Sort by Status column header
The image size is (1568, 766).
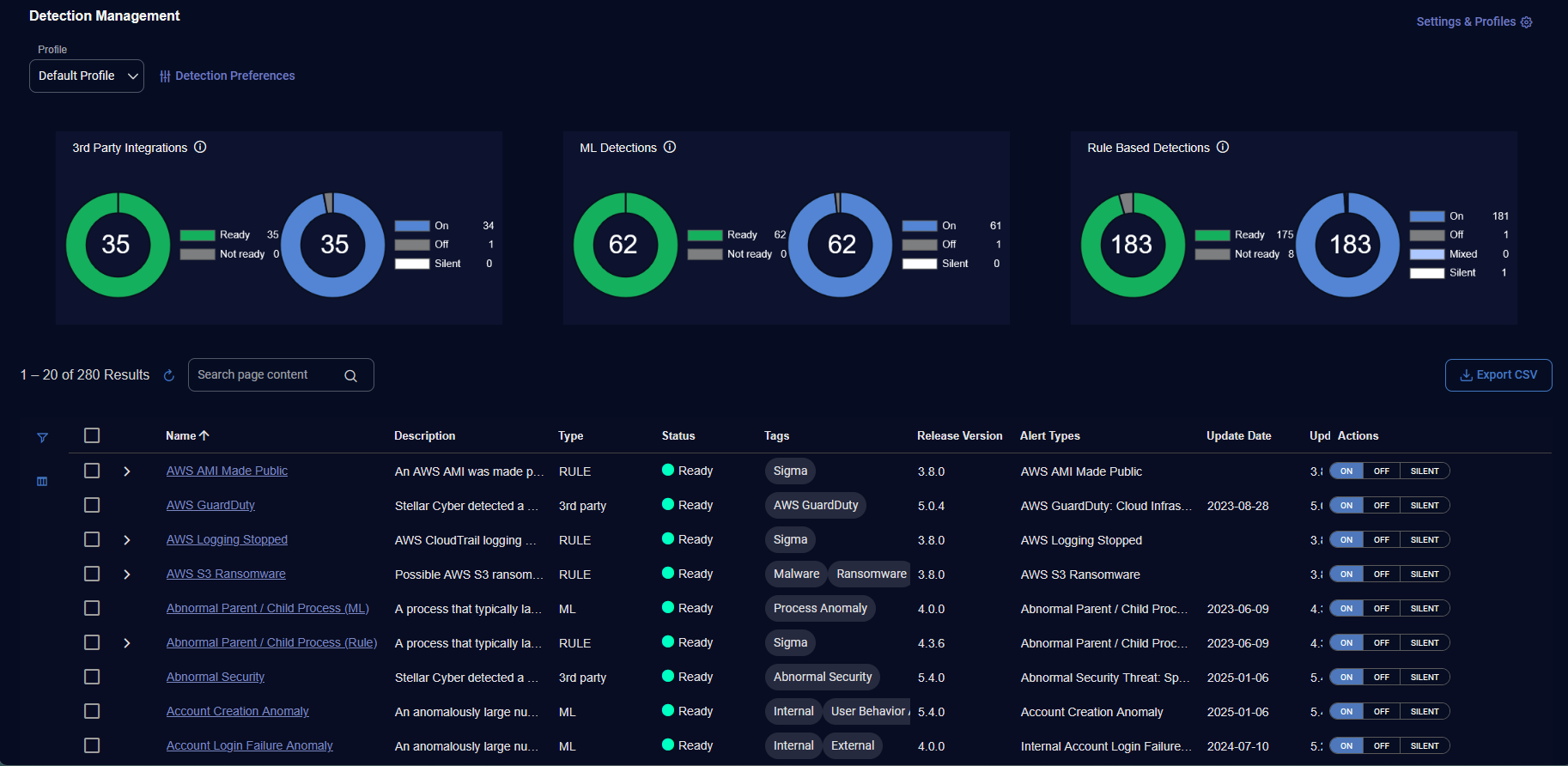(x=678, y=435)
